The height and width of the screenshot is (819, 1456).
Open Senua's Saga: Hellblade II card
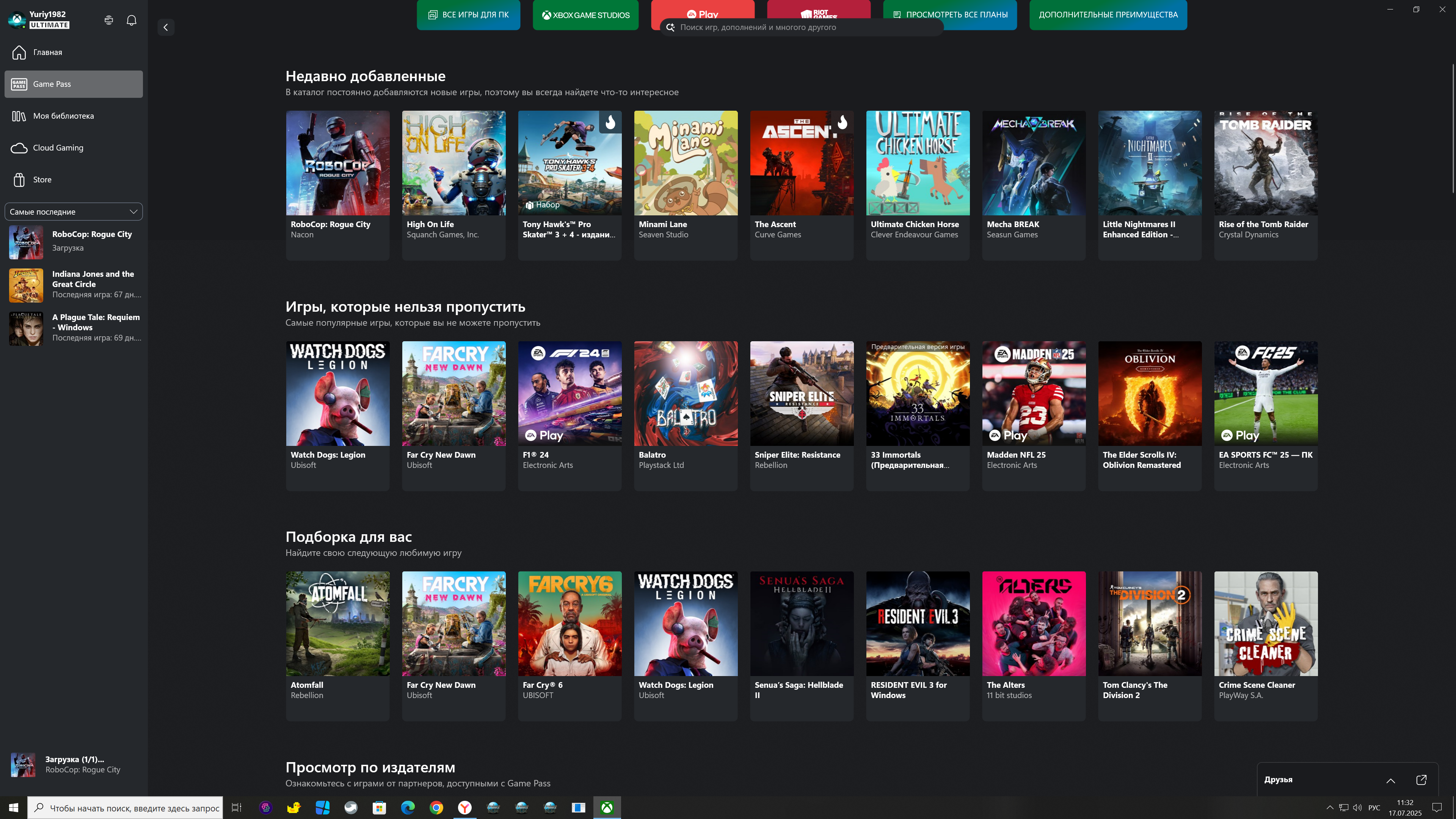click(x=802, y=646)
